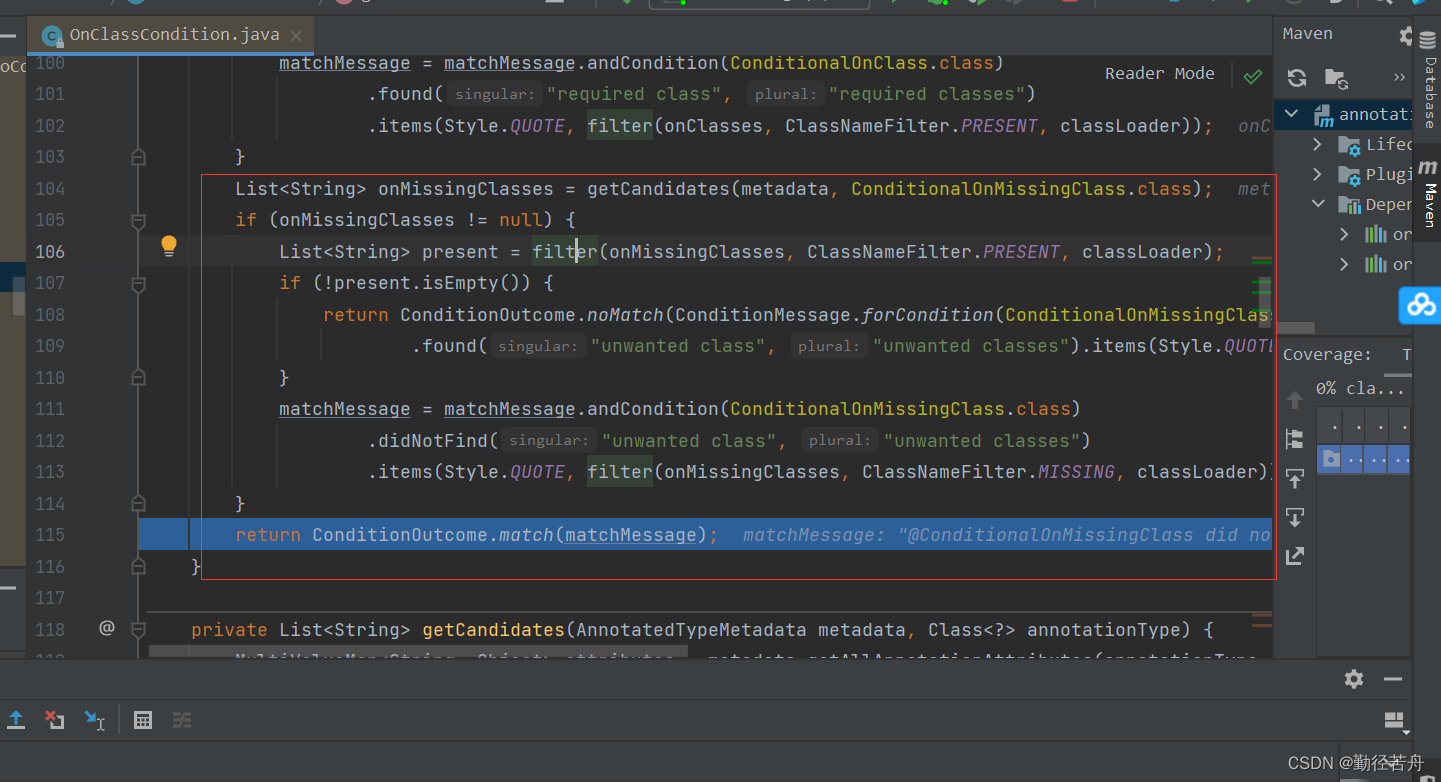Expand the Plugins node in Maven tree
This screenshot has height=782, width=1441.
(1318, 175)
